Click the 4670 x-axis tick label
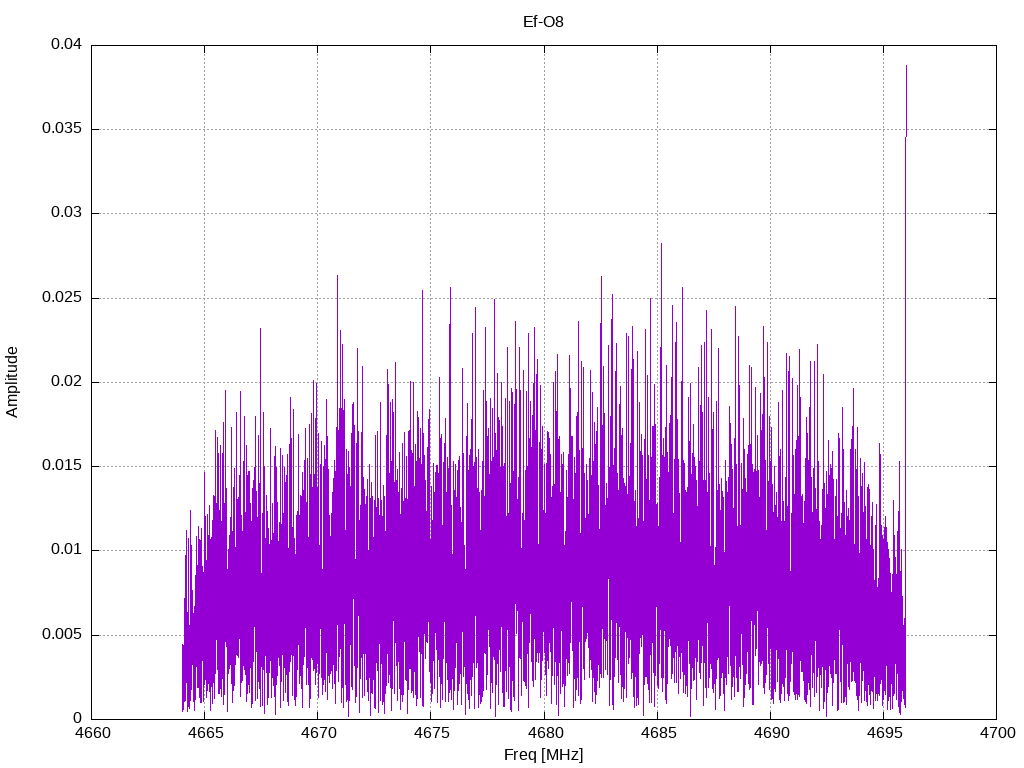Screen dimensions: 1024x768 pos(317,733)
